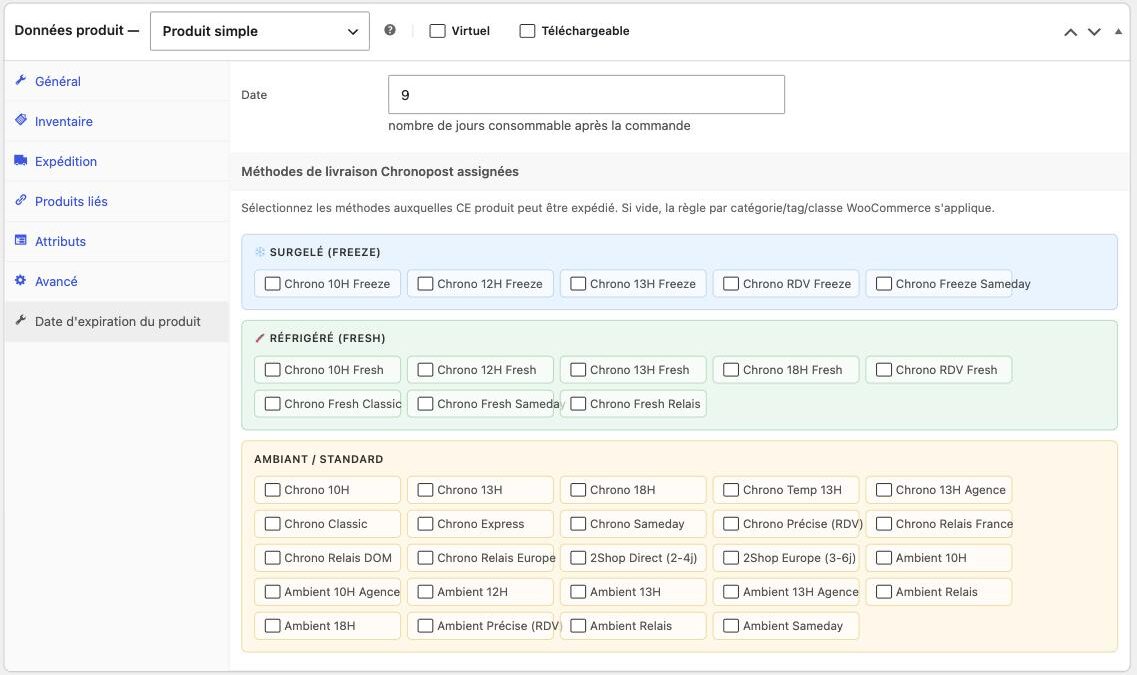The width and height of the screenshot is (1137, 675).
Task: Move the product data panel down
Action: tap(1094, 32)
